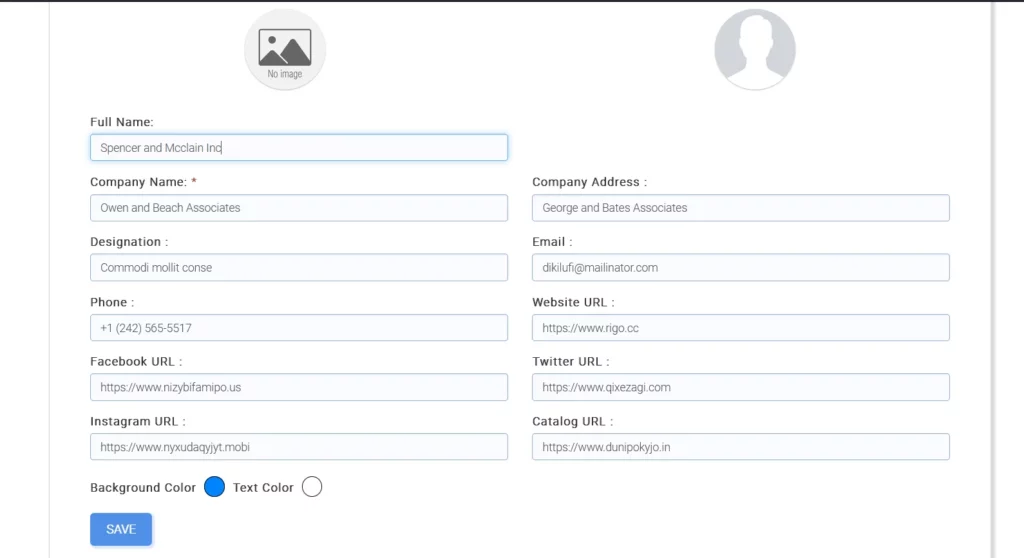Image resolution: width=1024 pixels, height=558 pixels.
Task: Focus the Full Name input field
Action: point(298,148)
